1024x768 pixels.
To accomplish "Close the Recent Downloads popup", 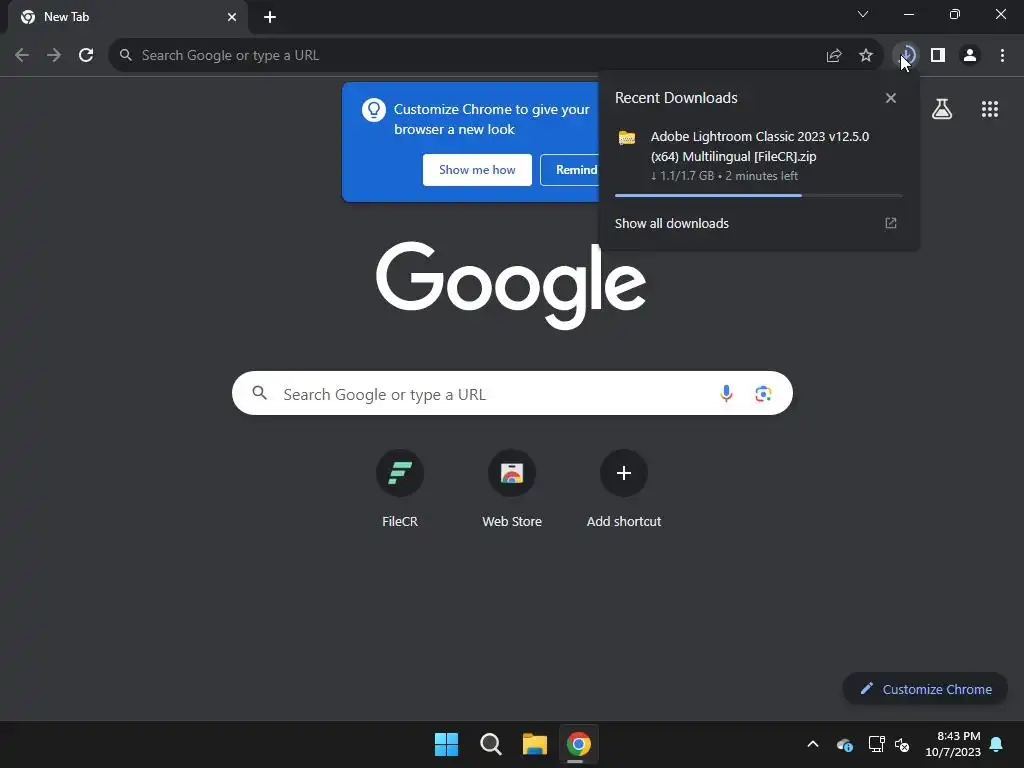I will [890, 98].
